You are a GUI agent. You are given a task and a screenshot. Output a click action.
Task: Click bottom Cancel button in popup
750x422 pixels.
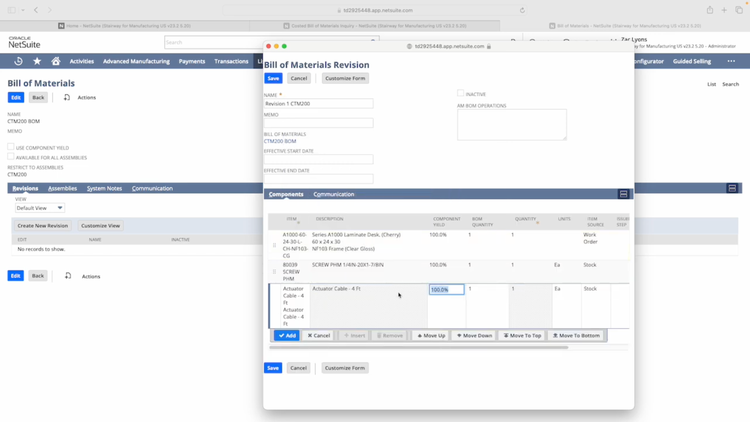[298, 368]
